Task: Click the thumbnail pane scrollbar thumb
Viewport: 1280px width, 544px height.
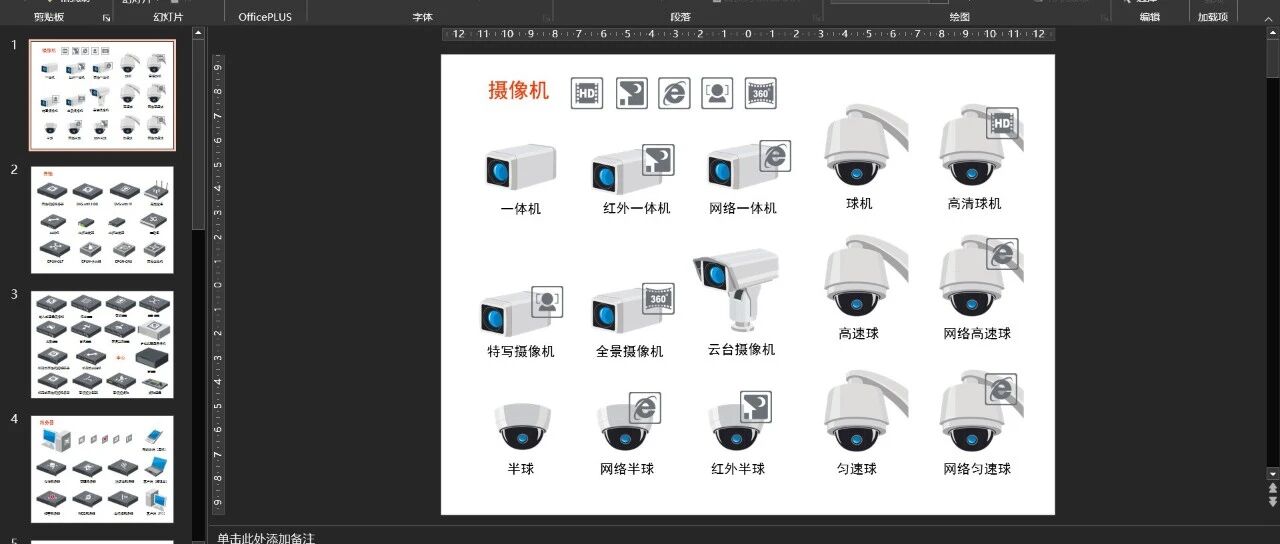Action: point(198,135)
